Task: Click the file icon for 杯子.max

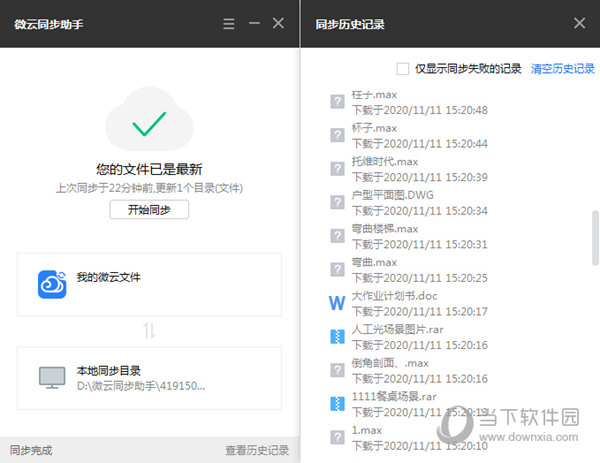Action: click(337, 135)
